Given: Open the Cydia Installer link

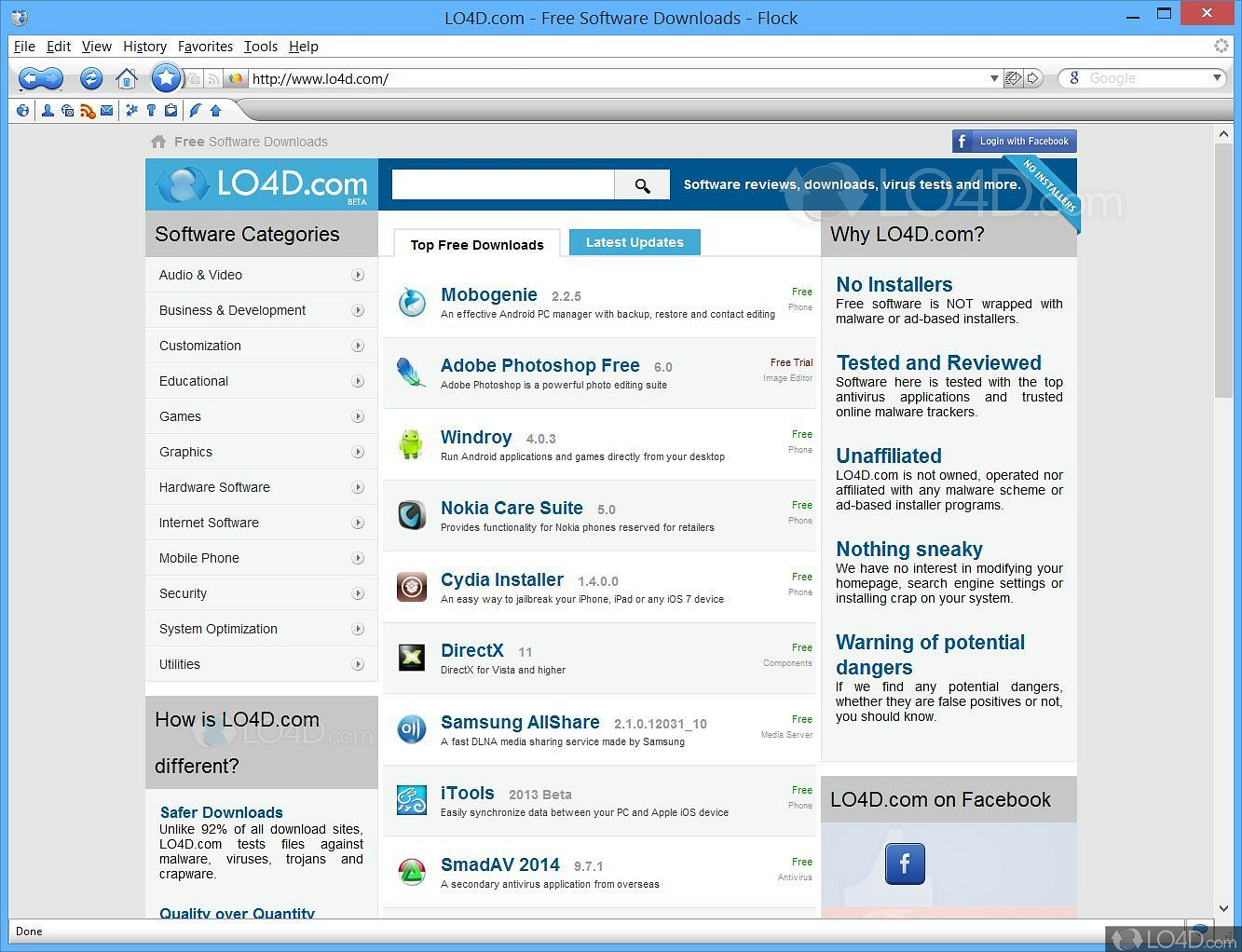Looking at the screenshot, I should (x=502, y=579).
